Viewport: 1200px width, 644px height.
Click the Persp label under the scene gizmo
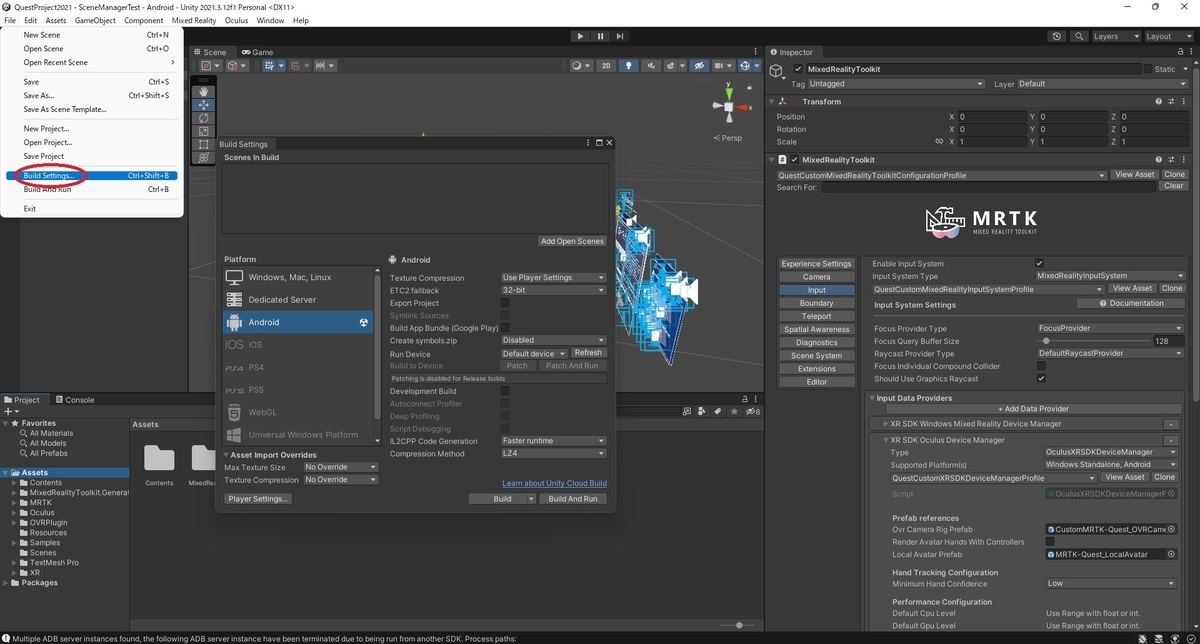(730, 138)
